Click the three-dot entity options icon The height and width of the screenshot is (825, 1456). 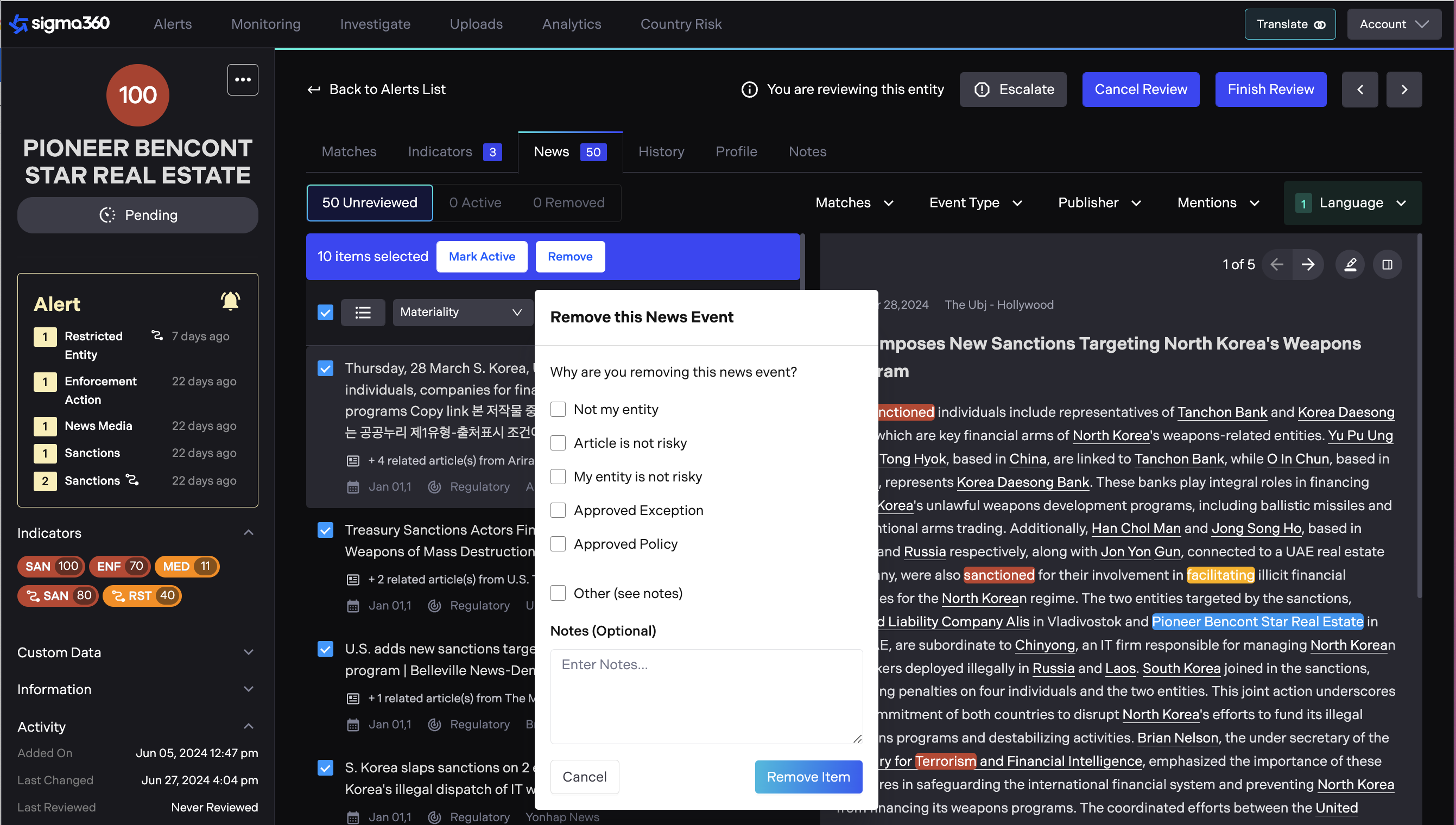pos(243,80)
